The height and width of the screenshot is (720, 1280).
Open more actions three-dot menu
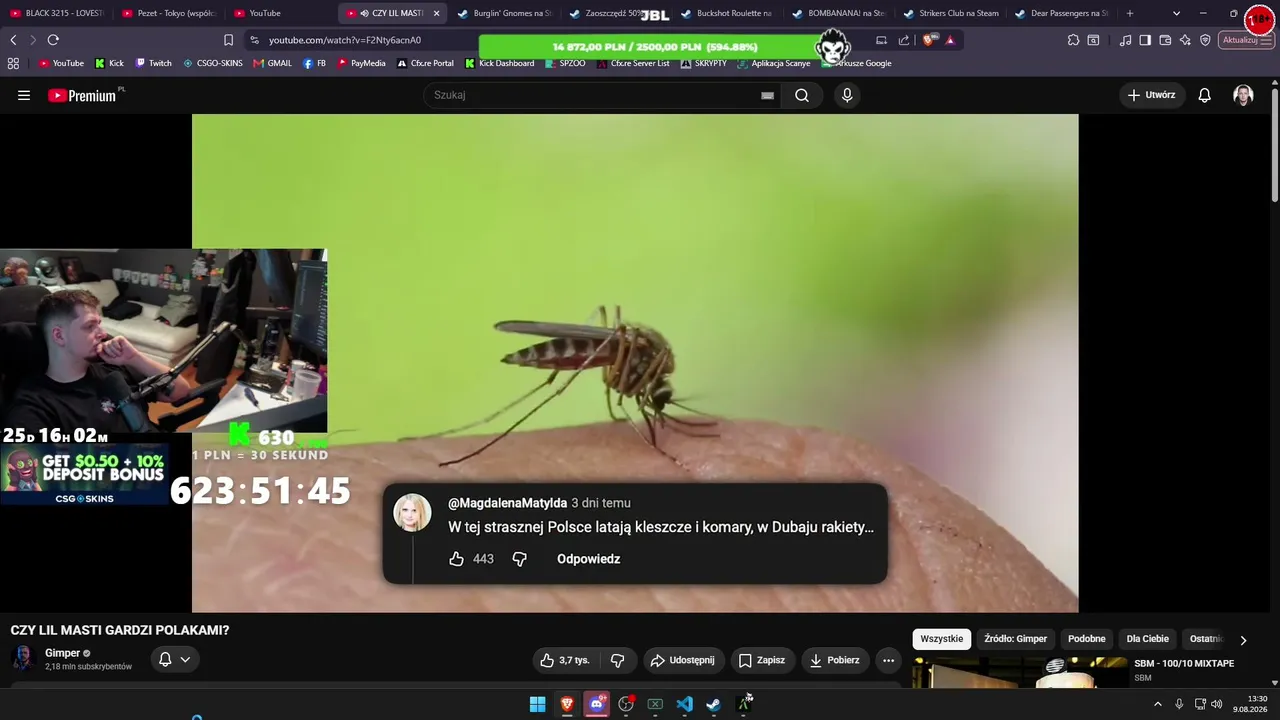(888, 660)
